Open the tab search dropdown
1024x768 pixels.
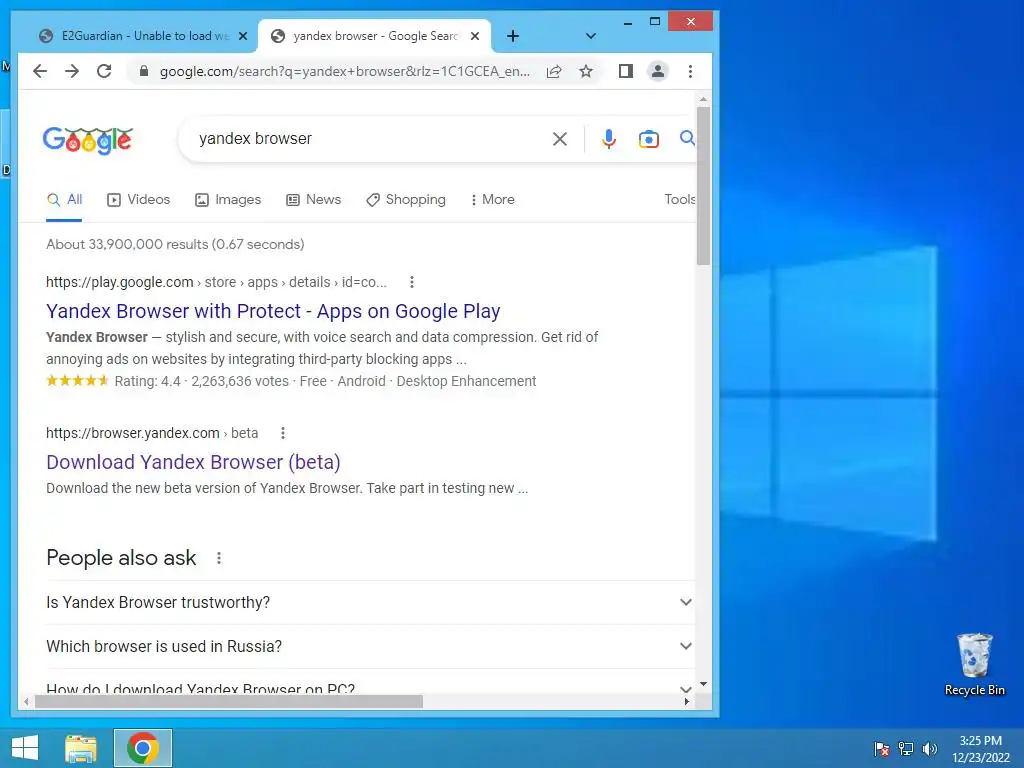(590, 36)
